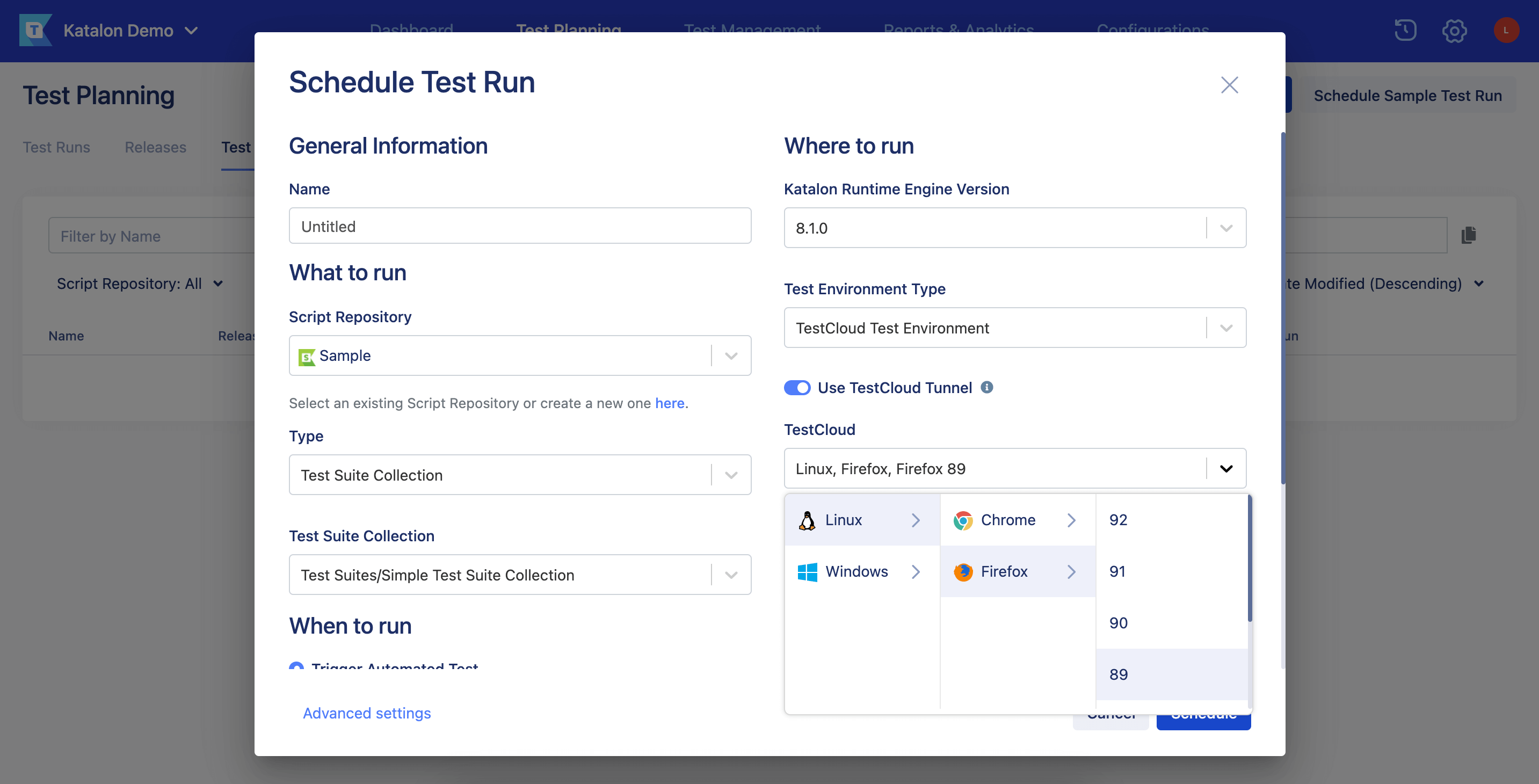1539x784 pixels.
Task: Click the Linux penguin icon
Action: pos(807,520)
